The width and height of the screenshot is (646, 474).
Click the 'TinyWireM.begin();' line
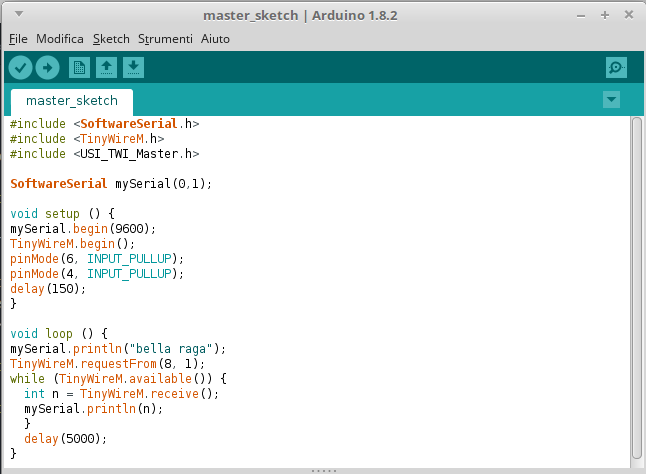tap(73, 244)
